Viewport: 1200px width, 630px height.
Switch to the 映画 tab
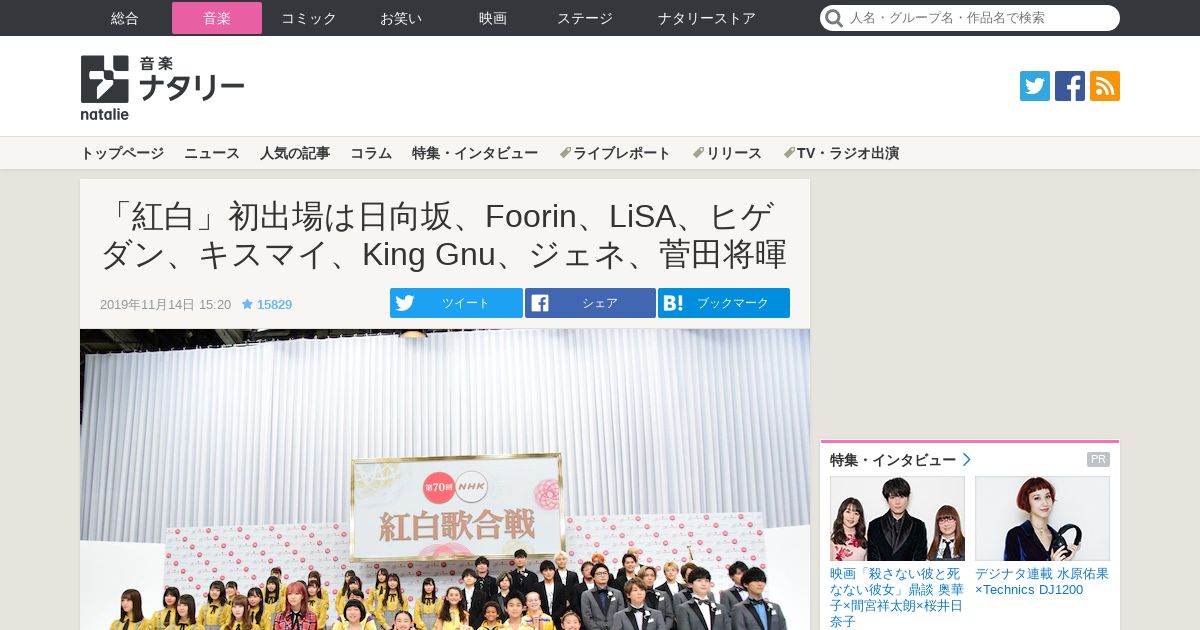[493, 18]
